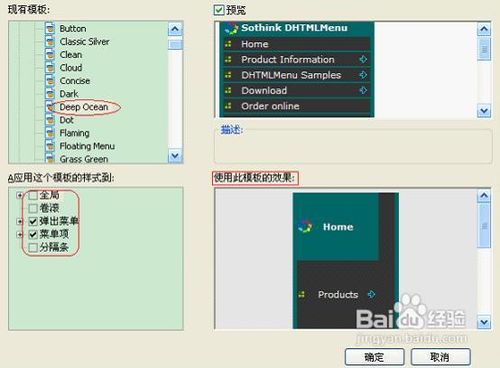
Task: Click the effect preview scroll-down arrow
Action: [484, 322]
